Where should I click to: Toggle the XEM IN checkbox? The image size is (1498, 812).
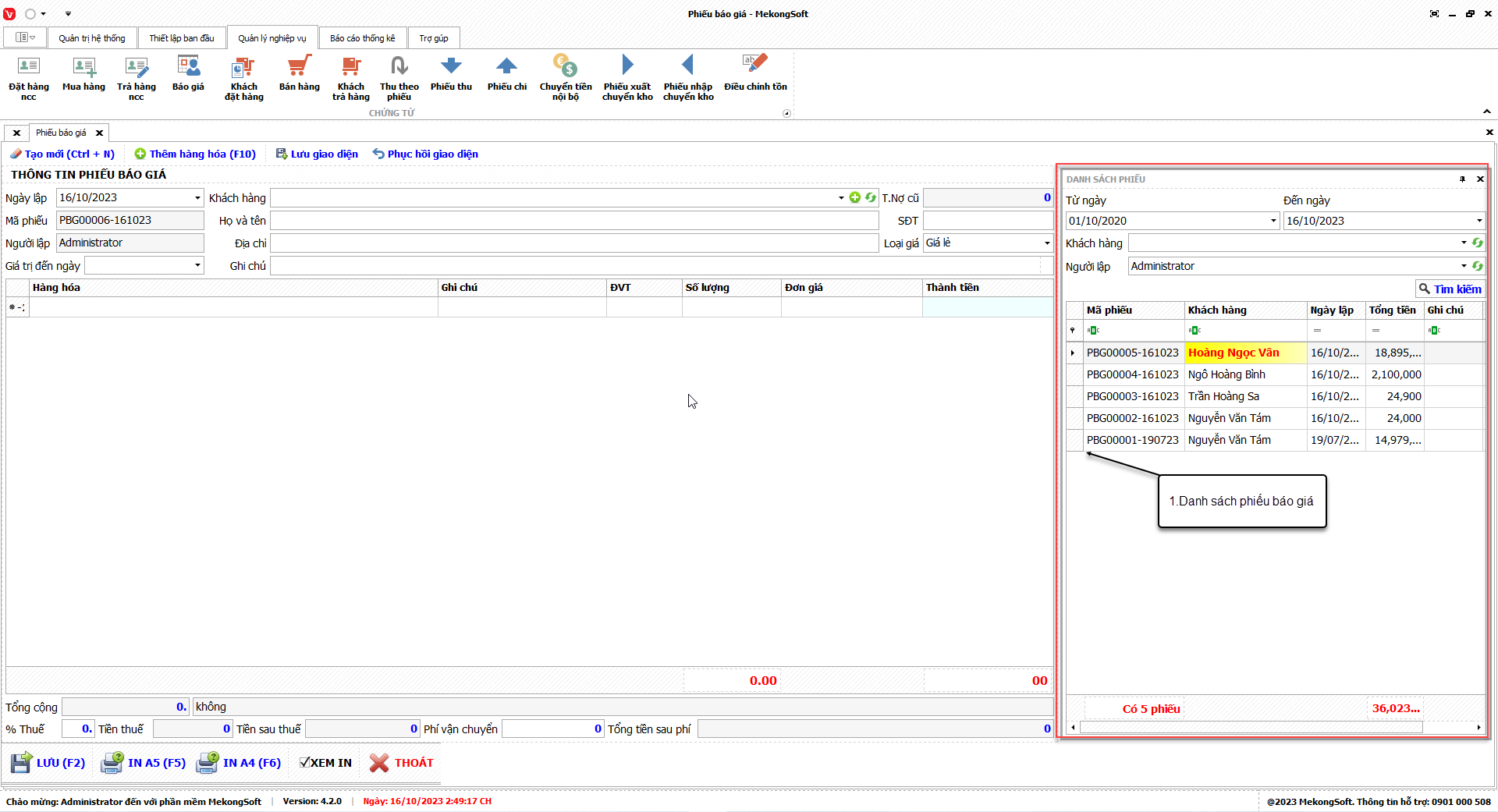[305, 763]
